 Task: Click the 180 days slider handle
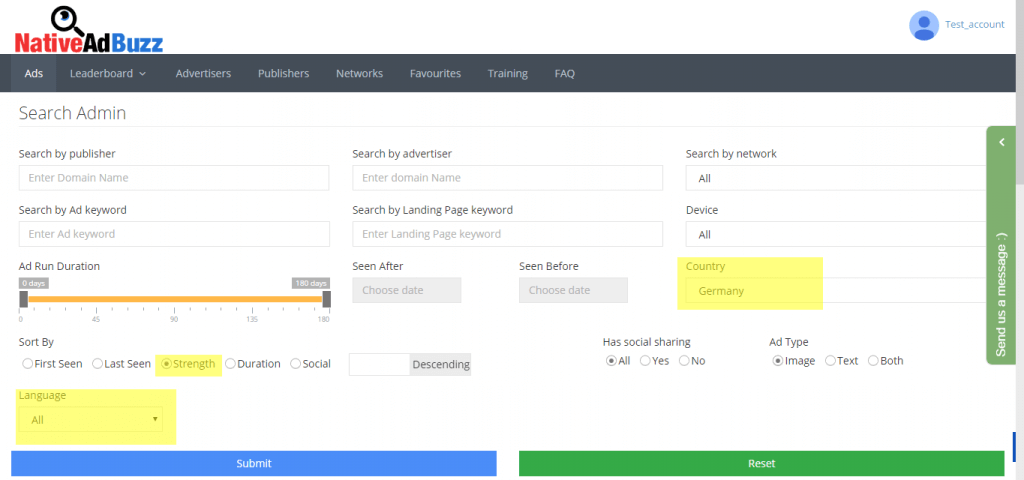pyautogui.click(x=327, y=299)
